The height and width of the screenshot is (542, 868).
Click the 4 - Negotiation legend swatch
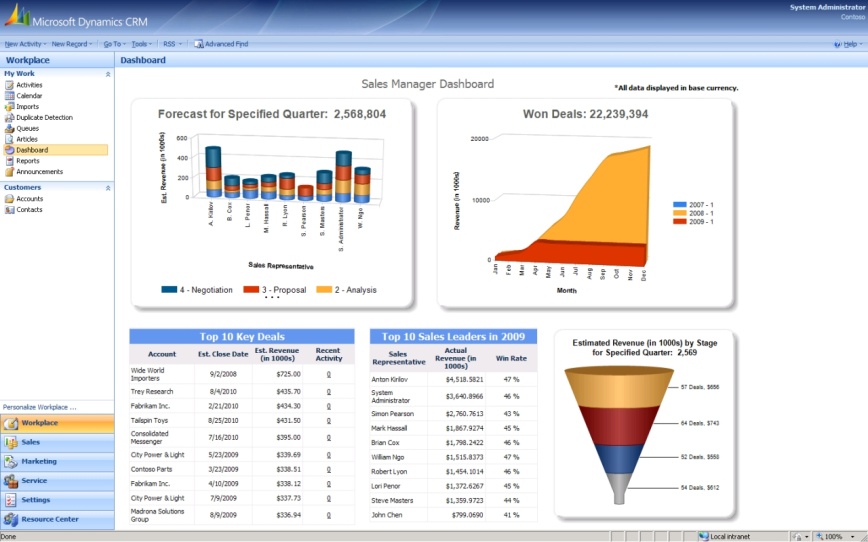pos(169,290)
